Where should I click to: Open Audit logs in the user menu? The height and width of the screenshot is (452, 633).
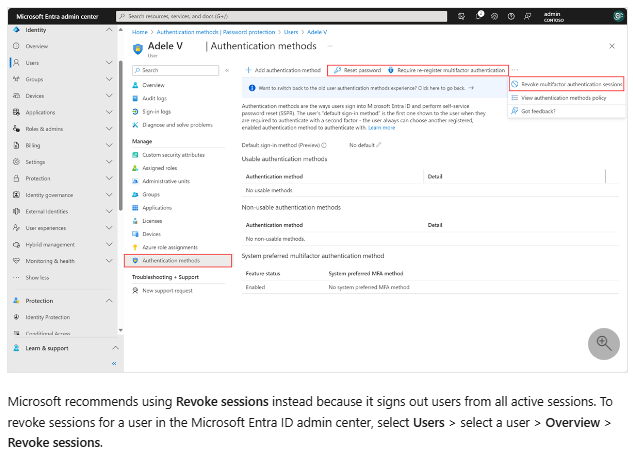pos(154,98)
